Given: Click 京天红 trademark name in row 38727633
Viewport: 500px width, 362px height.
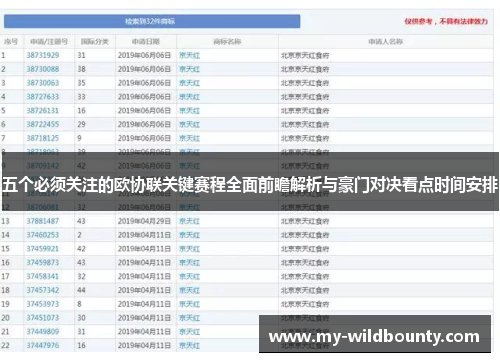Looking at the screenshot, I should pyautogui.click(x=189, y=97).
